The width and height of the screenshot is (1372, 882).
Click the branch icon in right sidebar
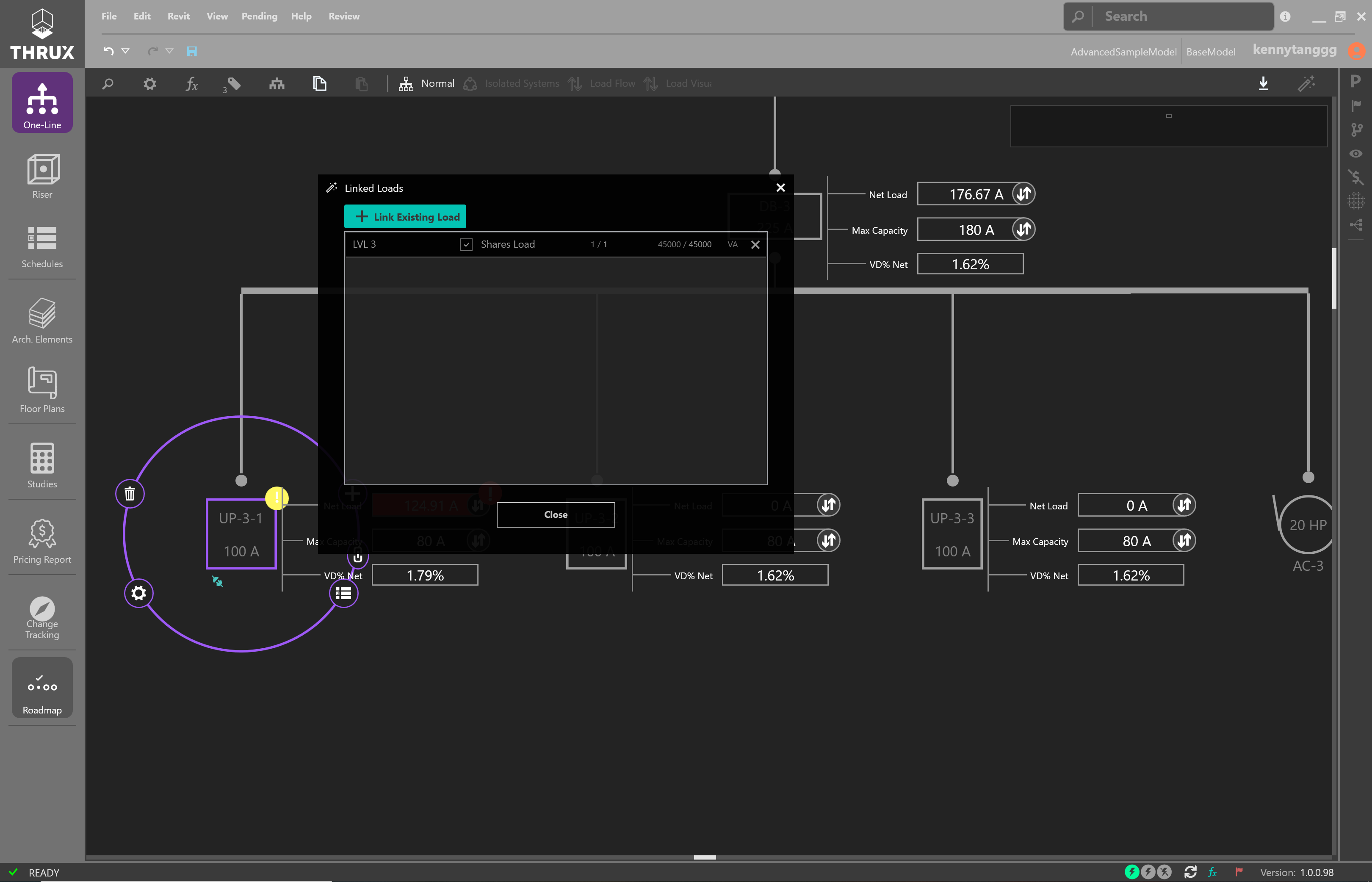click(1355, 130)
